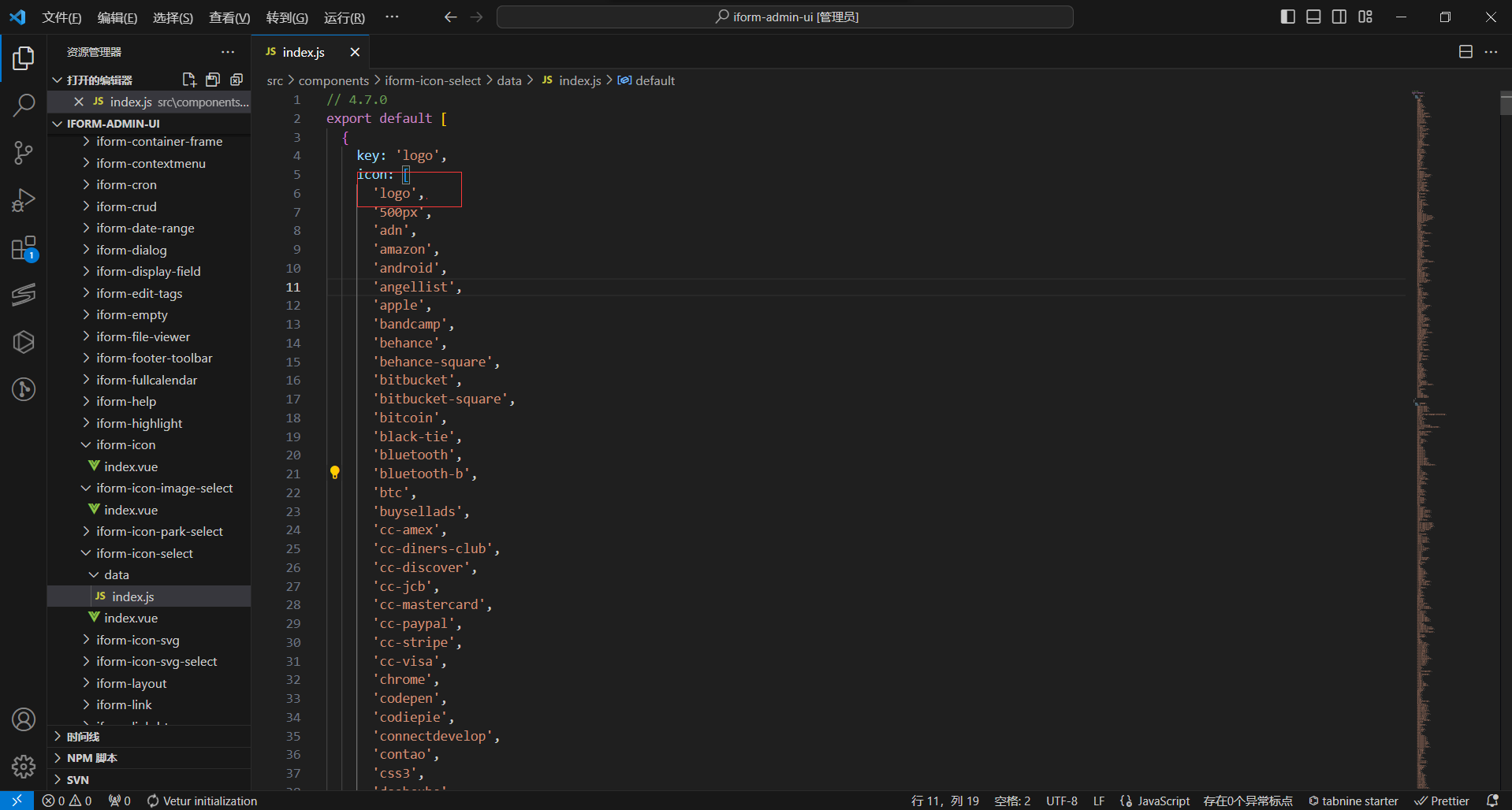Open the Source Control view
The image size is (1512, 810).
point(24,152)
